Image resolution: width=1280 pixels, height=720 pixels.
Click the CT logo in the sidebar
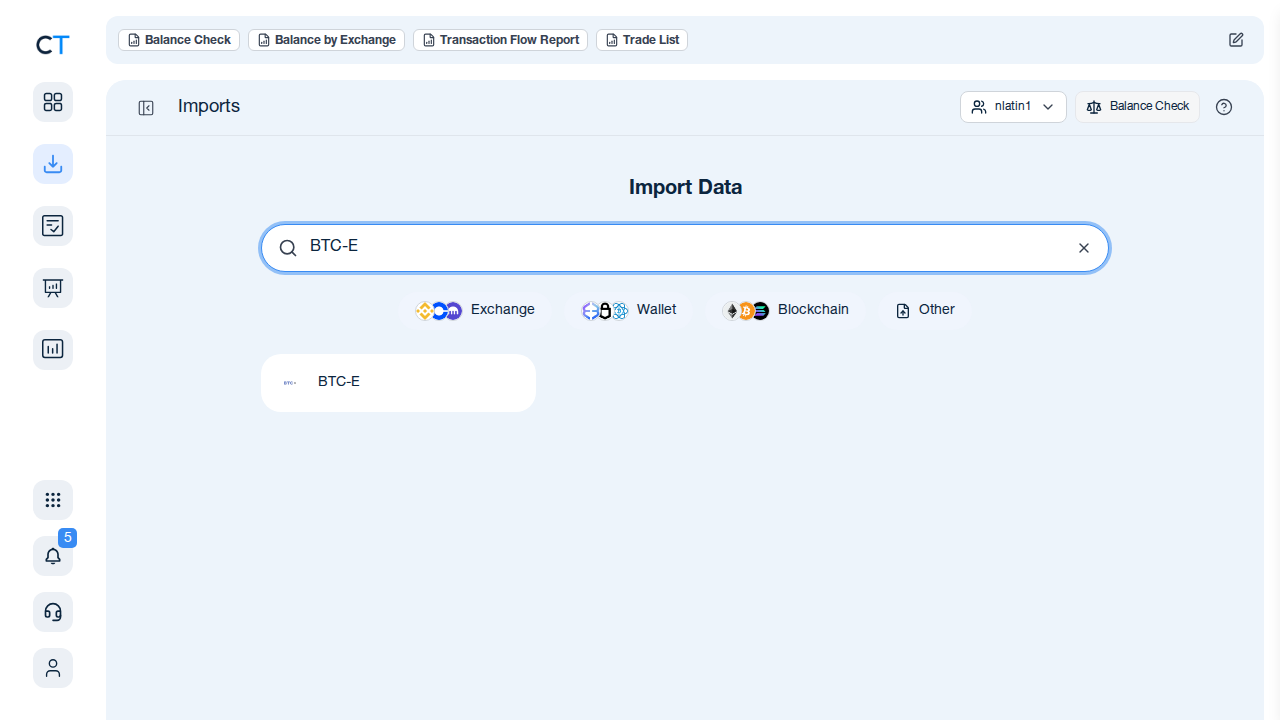pyautogui.click(x=52, y=45)
